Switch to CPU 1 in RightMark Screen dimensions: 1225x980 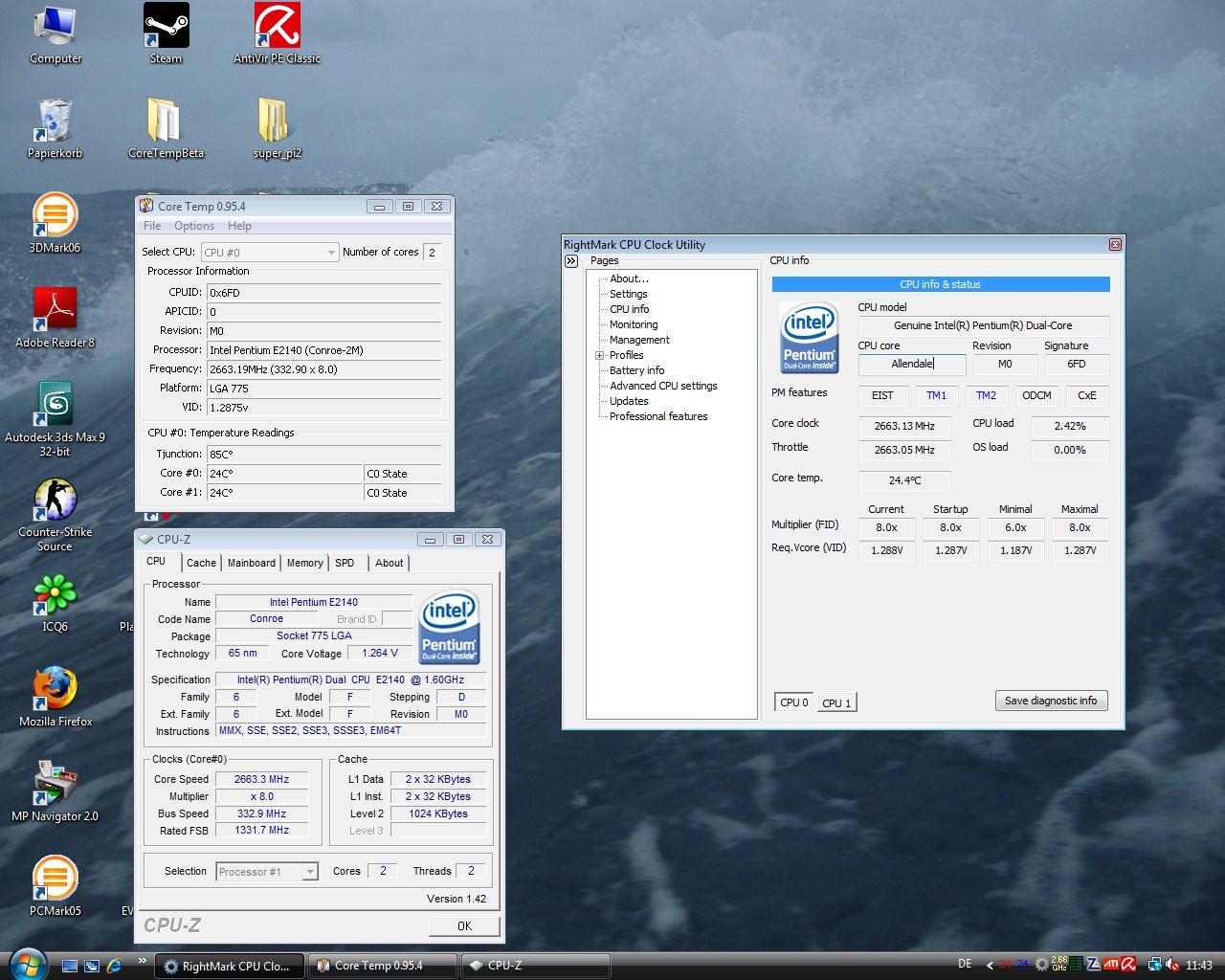[x=836, y=702]
